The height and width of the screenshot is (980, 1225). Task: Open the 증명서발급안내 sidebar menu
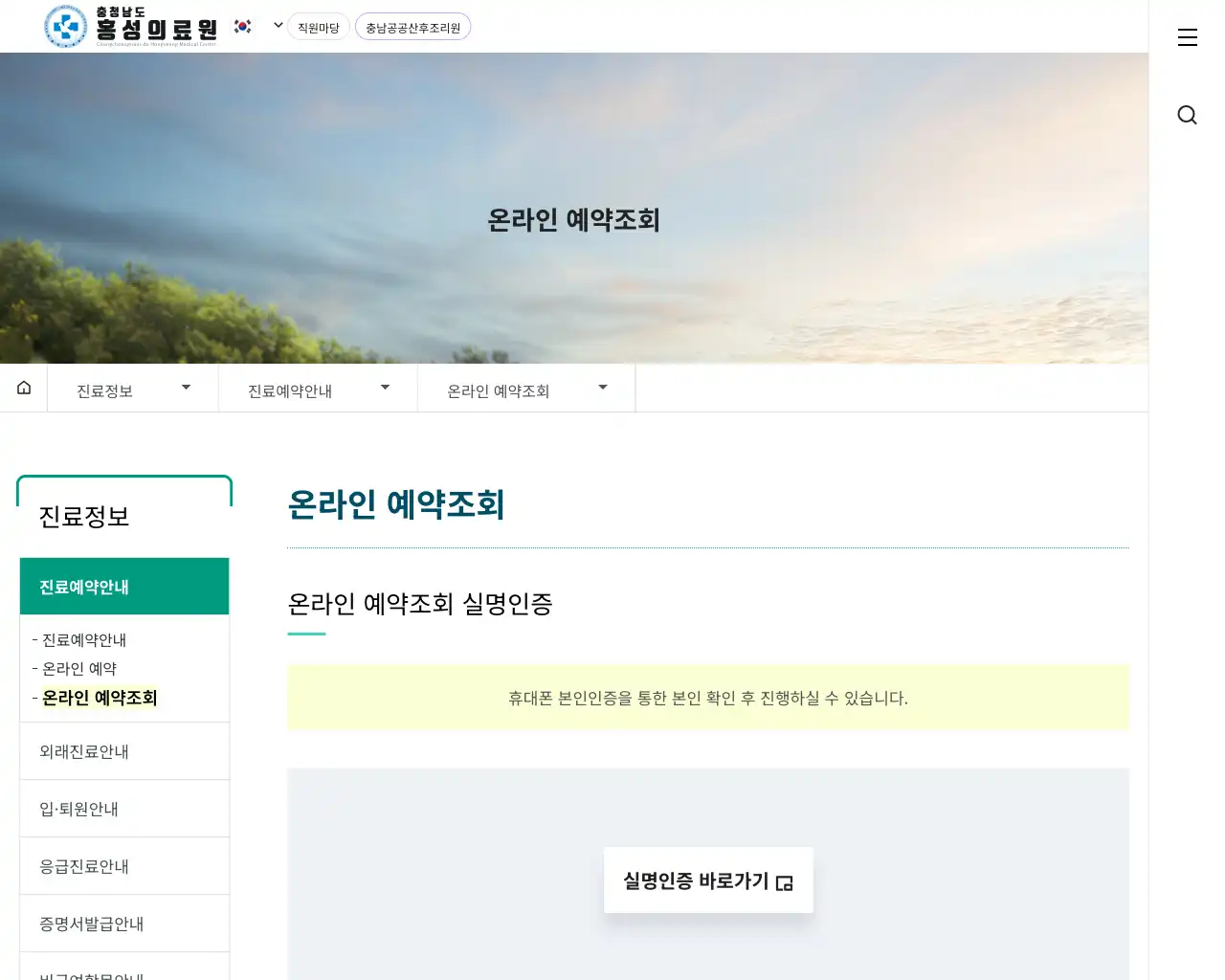pyautogui.click(x=92, y=924)
